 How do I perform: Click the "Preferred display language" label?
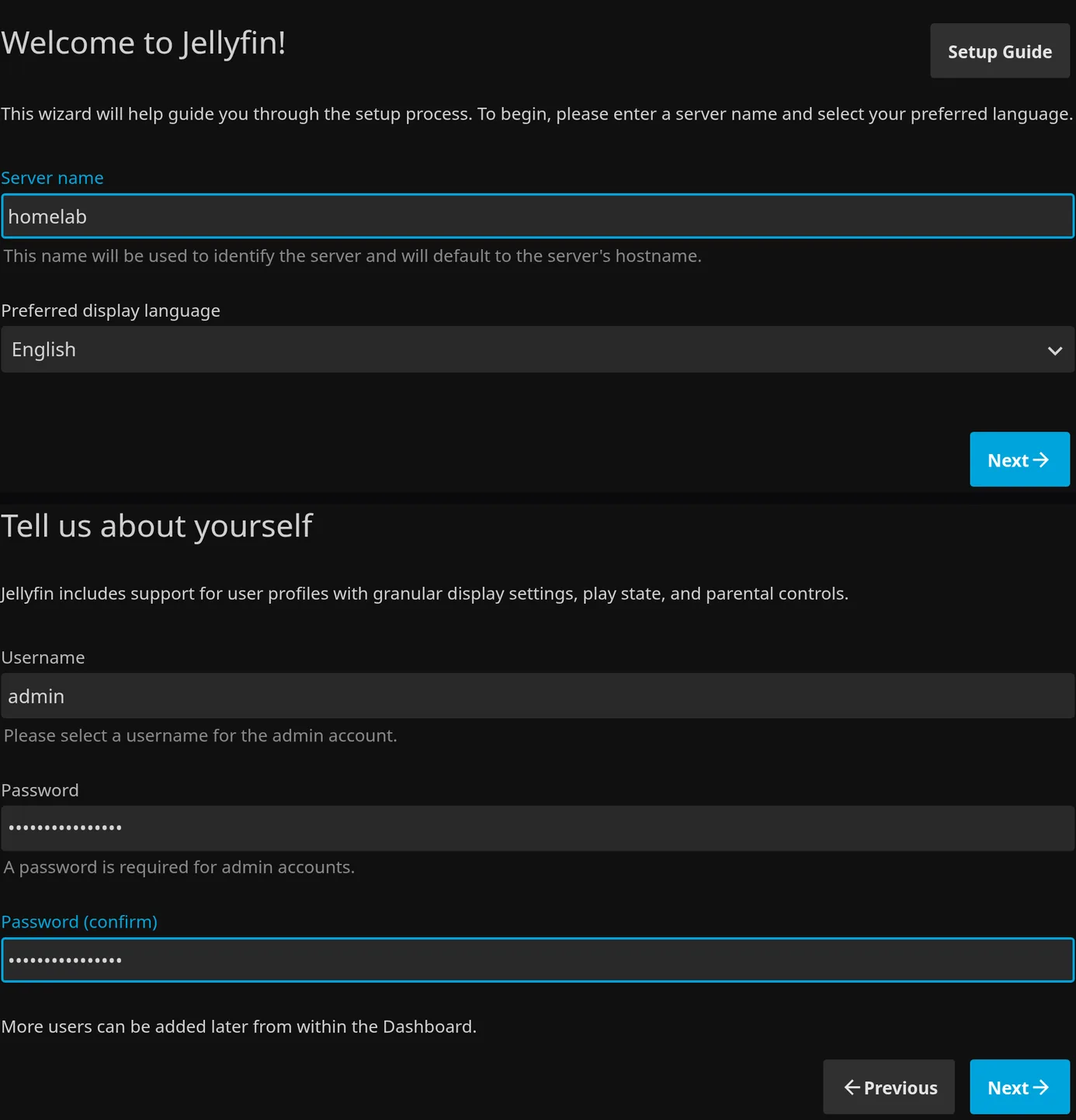(110, 310)
